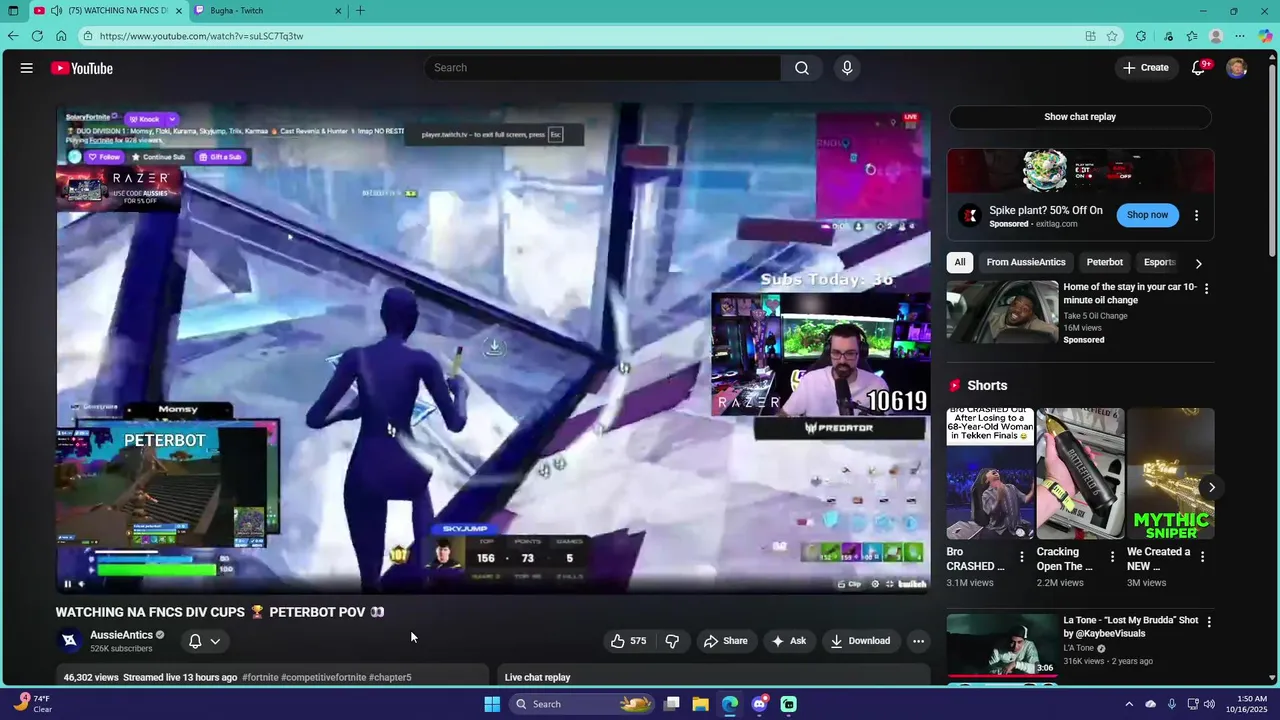
Task: Open the Windows Start menu
Action: (492, 704)
